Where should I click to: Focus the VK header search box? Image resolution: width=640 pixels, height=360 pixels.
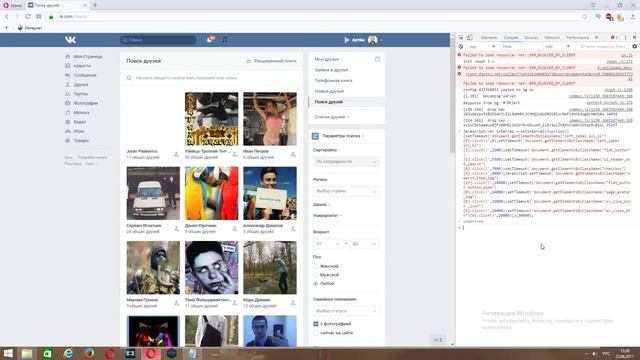tap(158, 40)
